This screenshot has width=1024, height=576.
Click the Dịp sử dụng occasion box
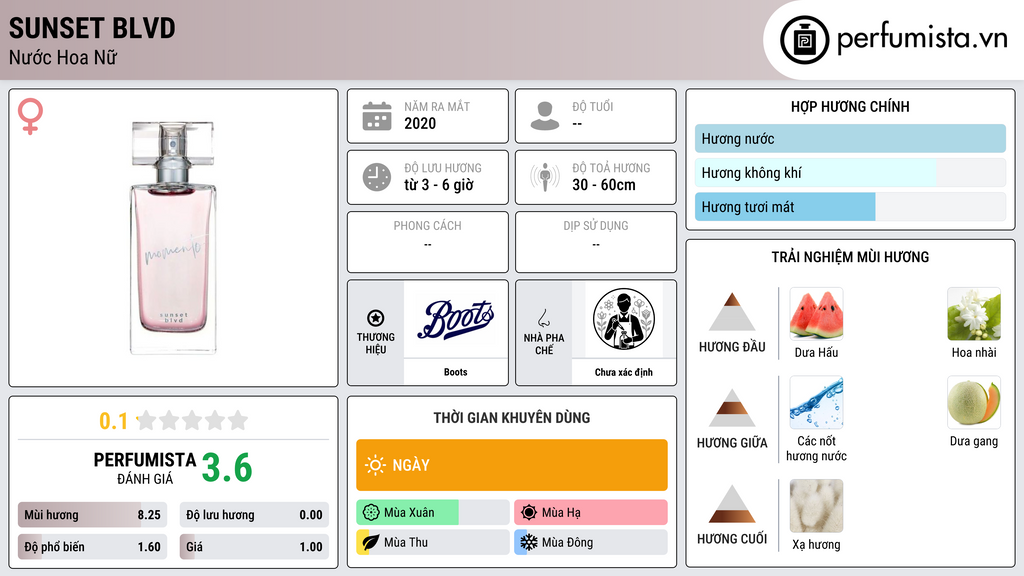coord(596,242)
